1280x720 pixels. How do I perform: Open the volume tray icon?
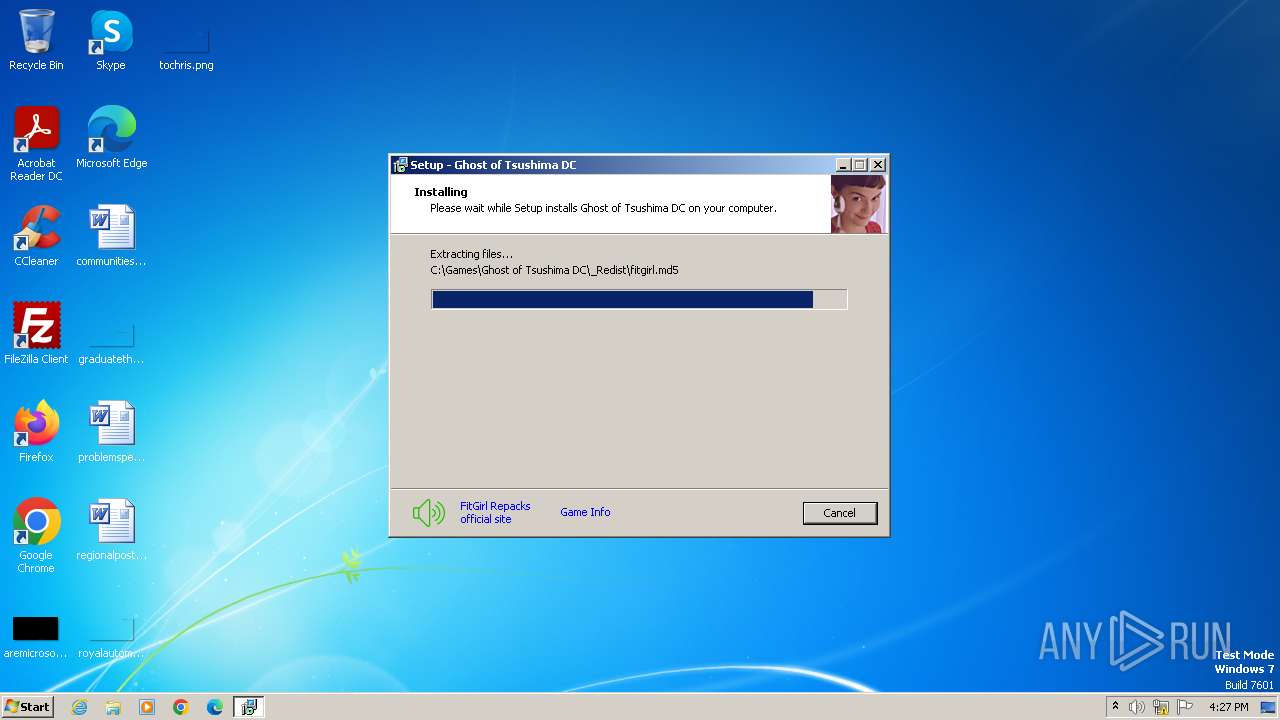click(x=1137, y=707)
